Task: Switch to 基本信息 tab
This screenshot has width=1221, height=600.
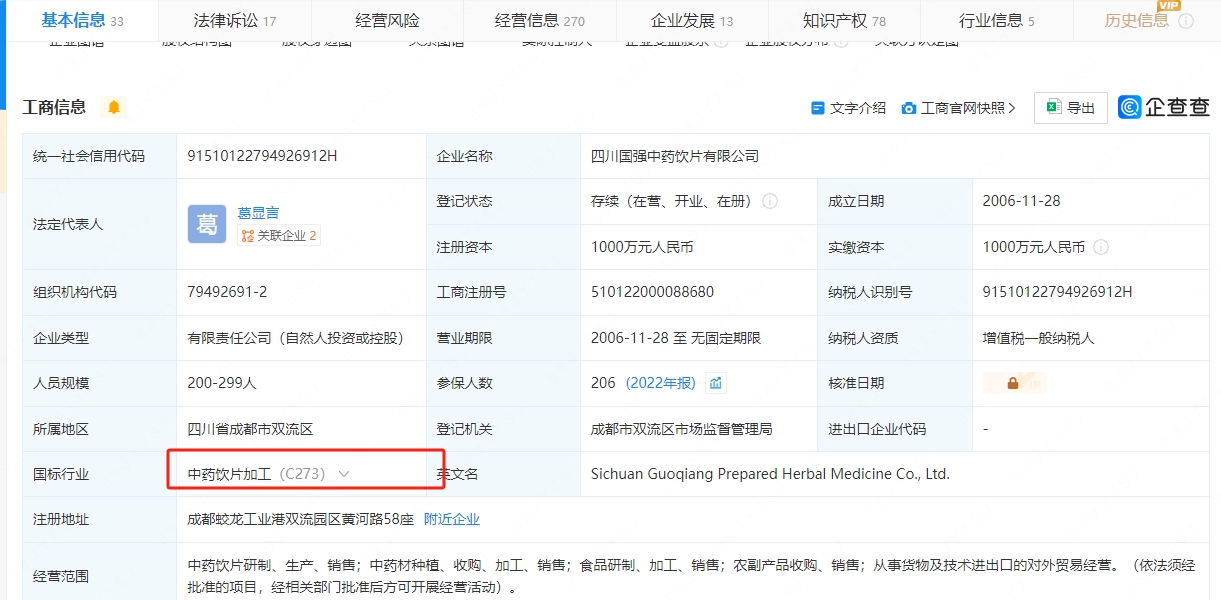Action: pos(82,20)
